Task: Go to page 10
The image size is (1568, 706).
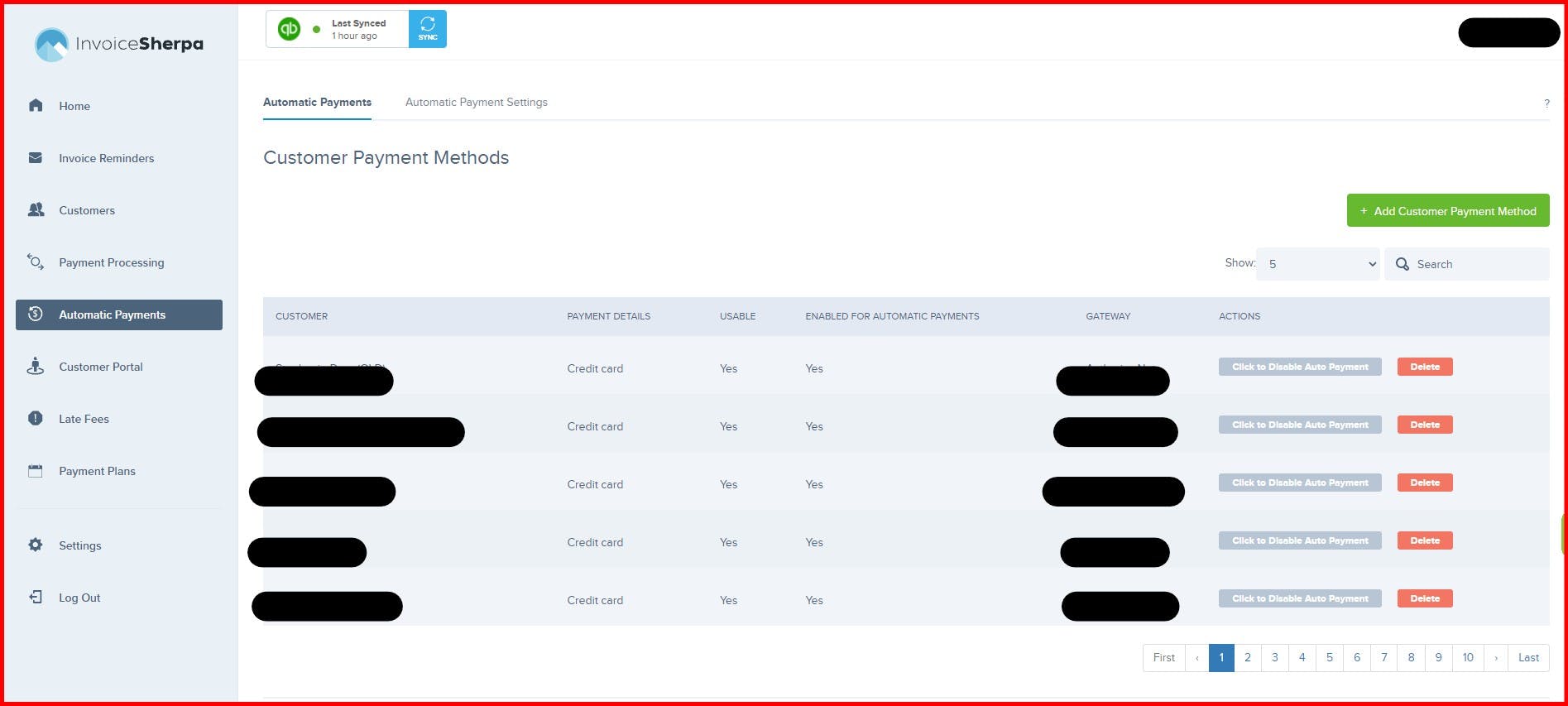Action: click(x=1468, y=658)
